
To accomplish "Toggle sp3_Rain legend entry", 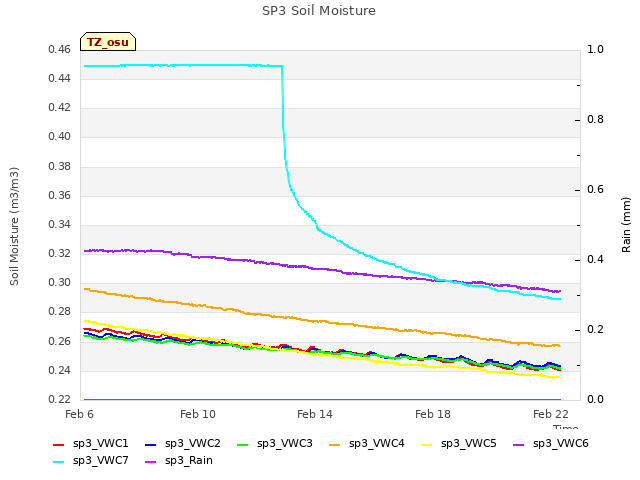I will pyautogui.click(x=179, y=461).
